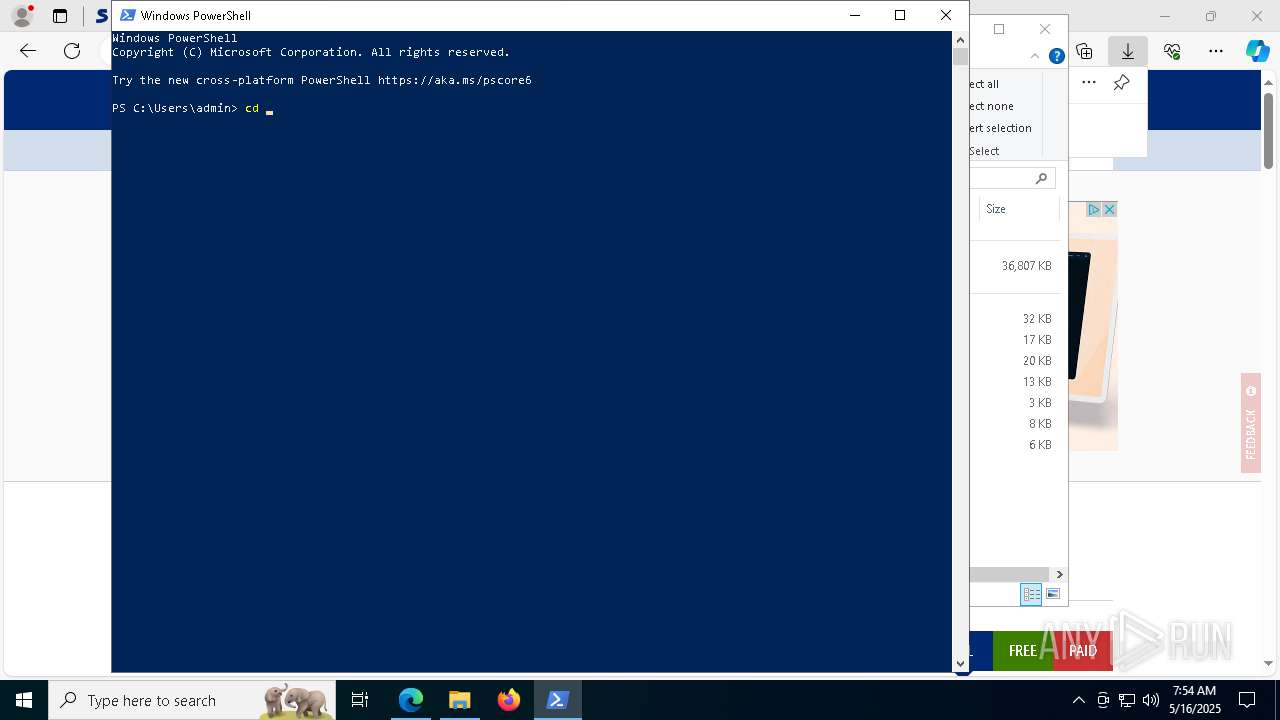
Task: Click Explorer horizontal scrollbar right arrow
Action: [1059, 574]
